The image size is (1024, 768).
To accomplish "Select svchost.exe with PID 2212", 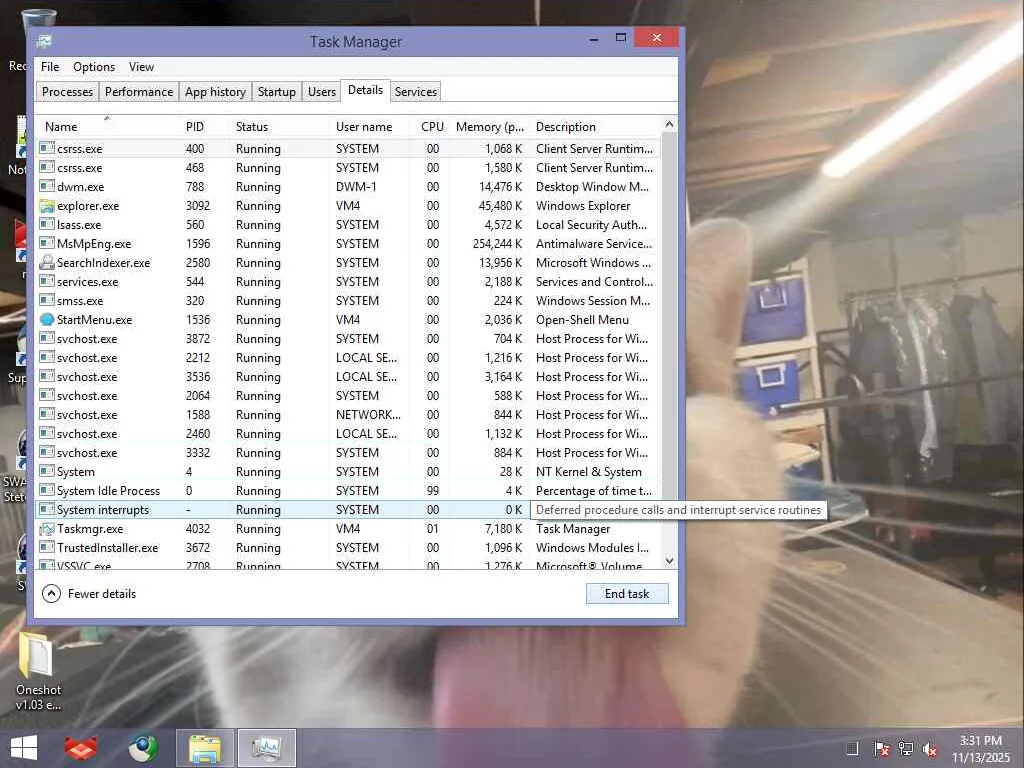I will click(349, 357).
